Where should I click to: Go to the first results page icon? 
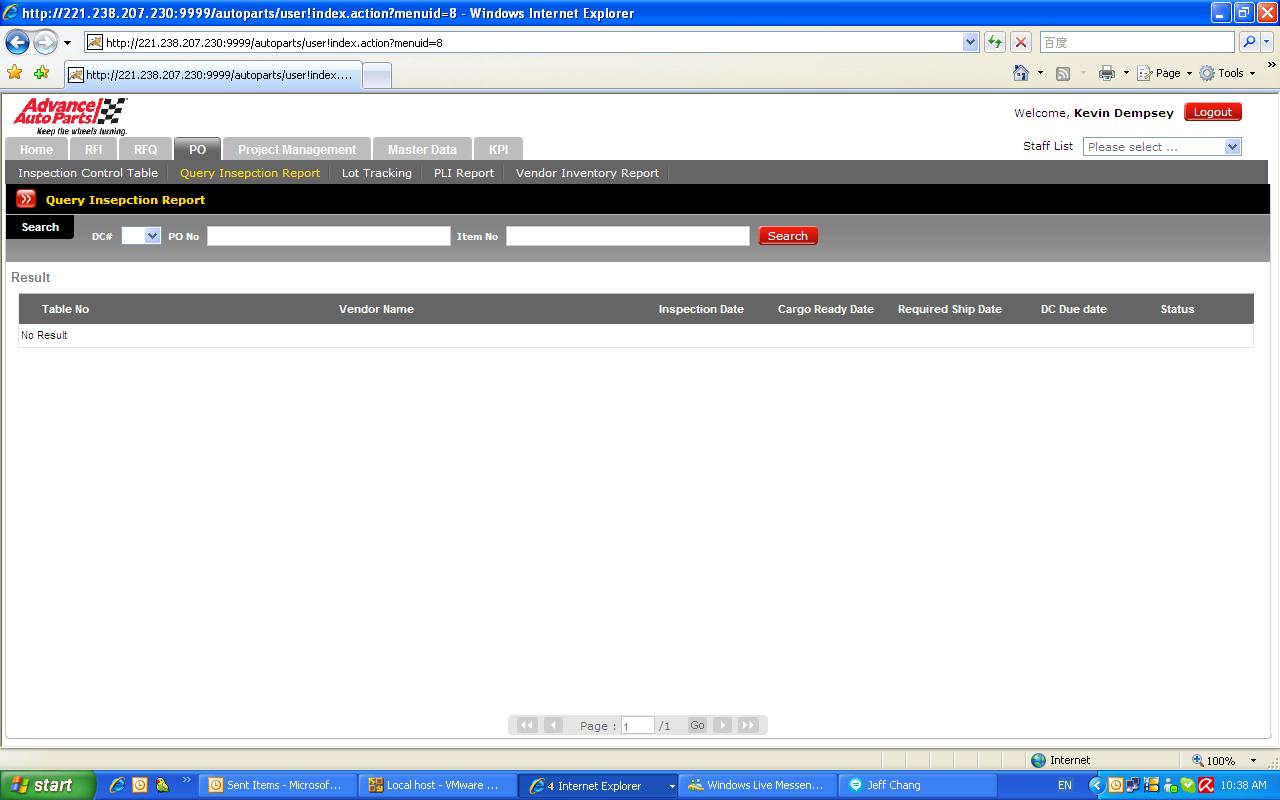pos(527,725)
